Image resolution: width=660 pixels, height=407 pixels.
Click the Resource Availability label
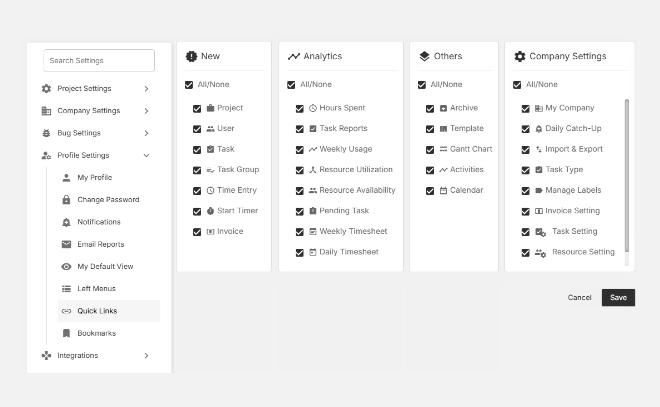(x=357, y=190)
